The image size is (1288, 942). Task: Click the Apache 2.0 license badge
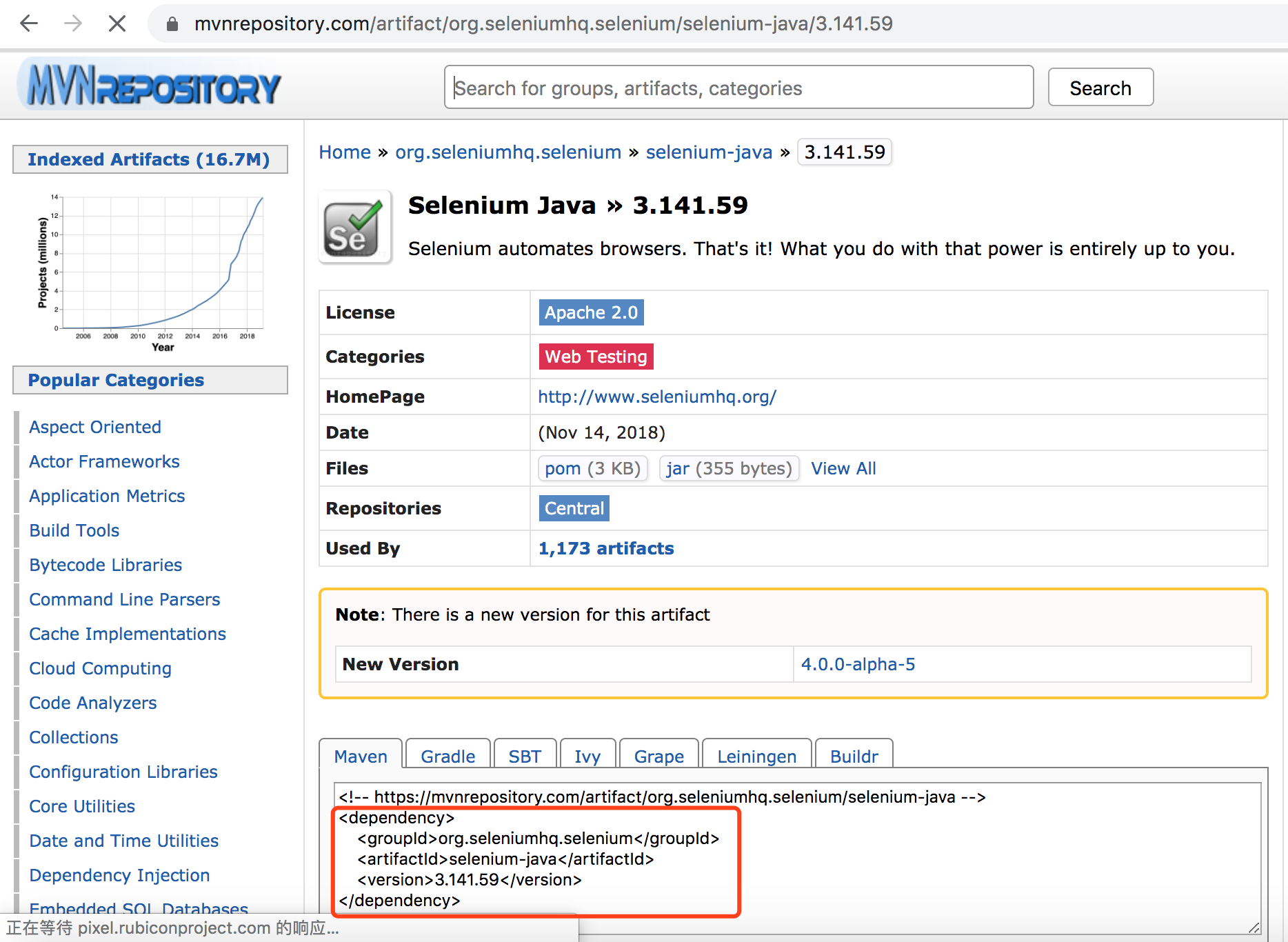pyautogui.click(x=591, y=312)
